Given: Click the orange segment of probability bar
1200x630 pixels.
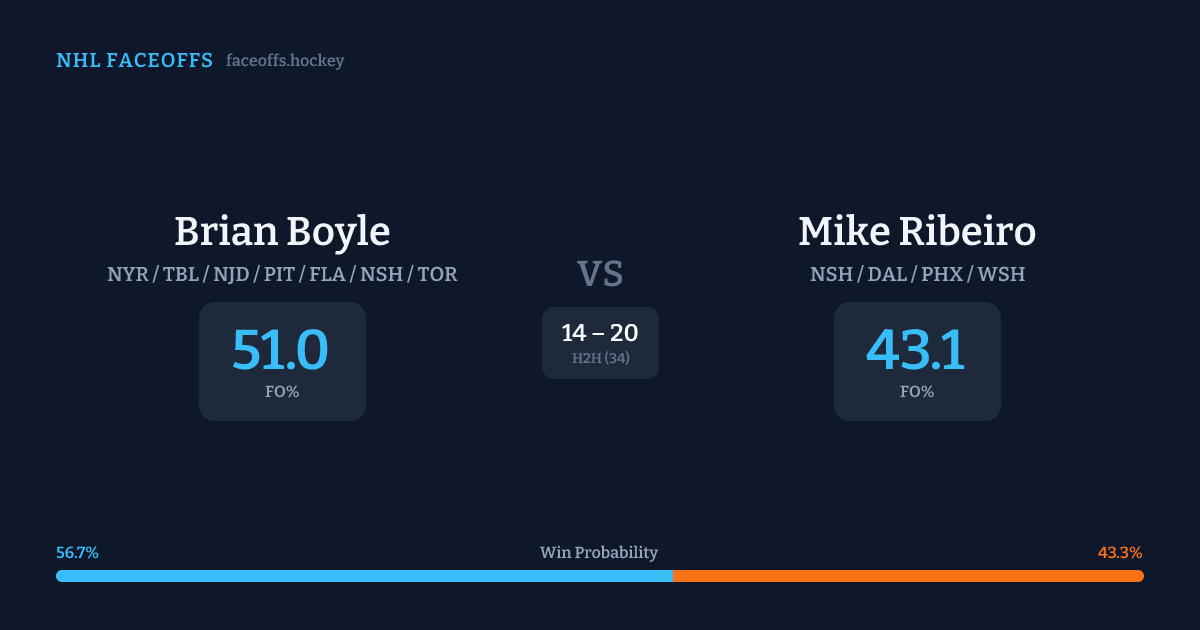Looking at the screenshot, I should (x=908, y=576).
